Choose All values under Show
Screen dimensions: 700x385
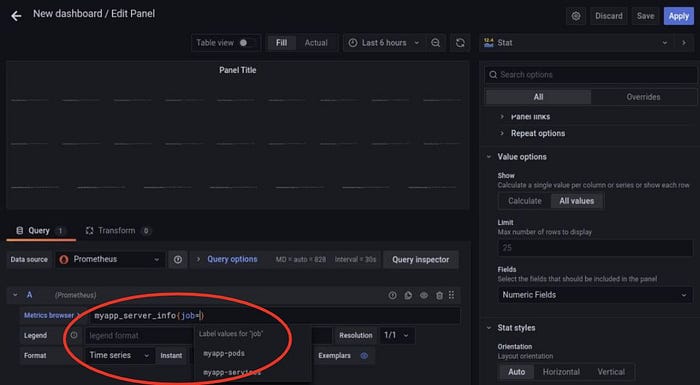[x=577, y=201]
